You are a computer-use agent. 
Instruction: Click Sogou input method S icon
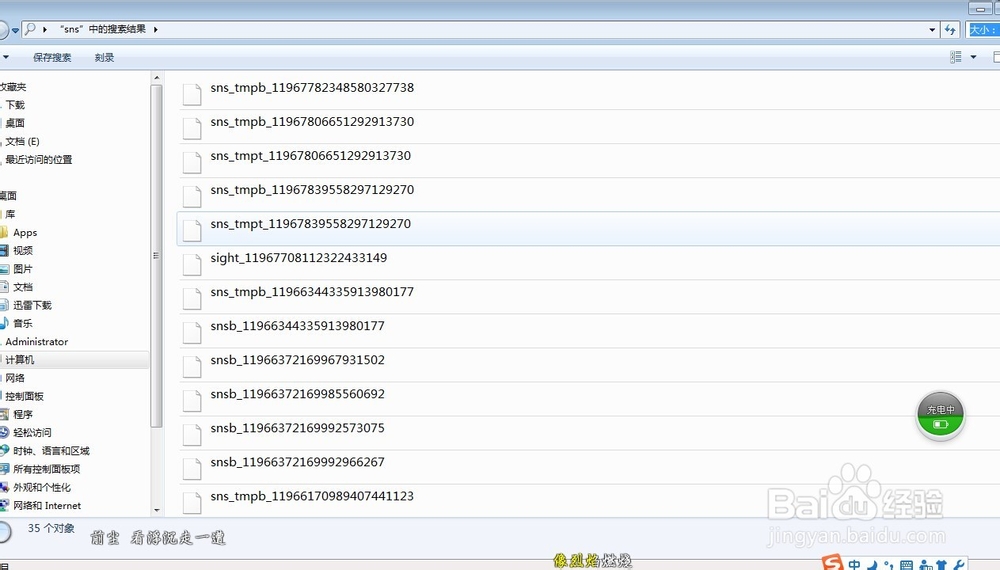click(x=832, y=562)
